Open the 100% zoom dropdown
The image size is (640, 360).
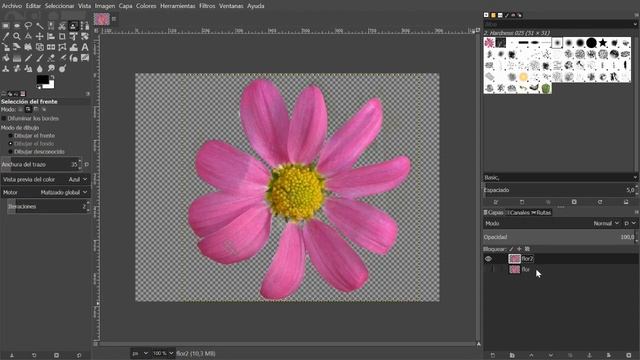point(163,353)
